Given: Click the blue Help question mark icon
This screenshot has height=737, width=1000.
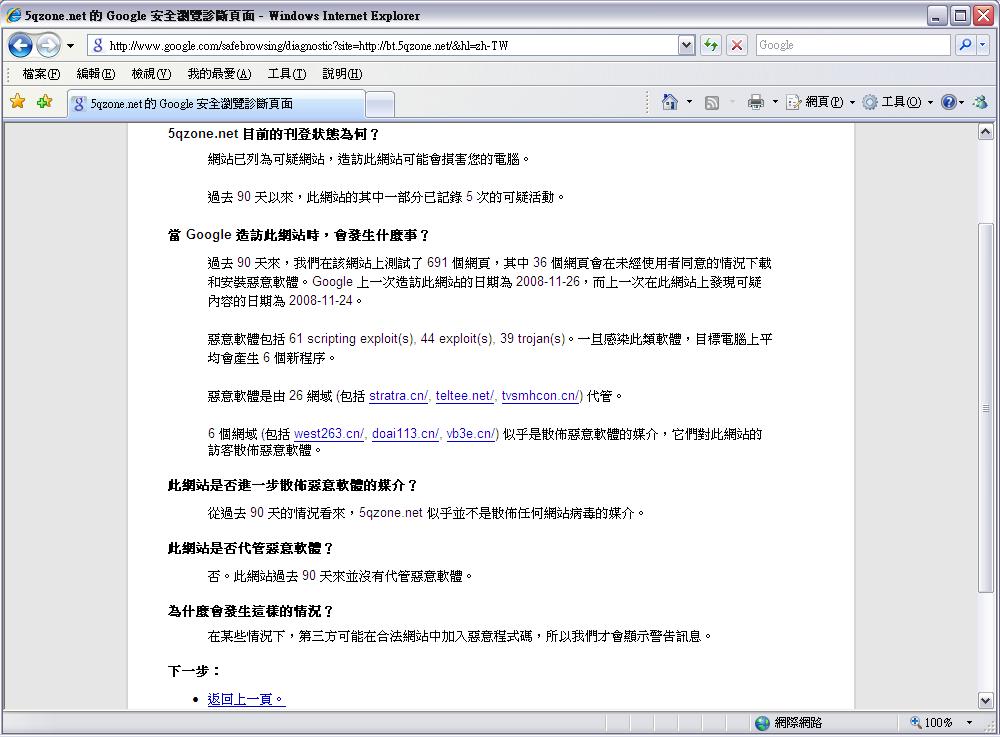Looking at the screenshot, I should tap(949, 102).
